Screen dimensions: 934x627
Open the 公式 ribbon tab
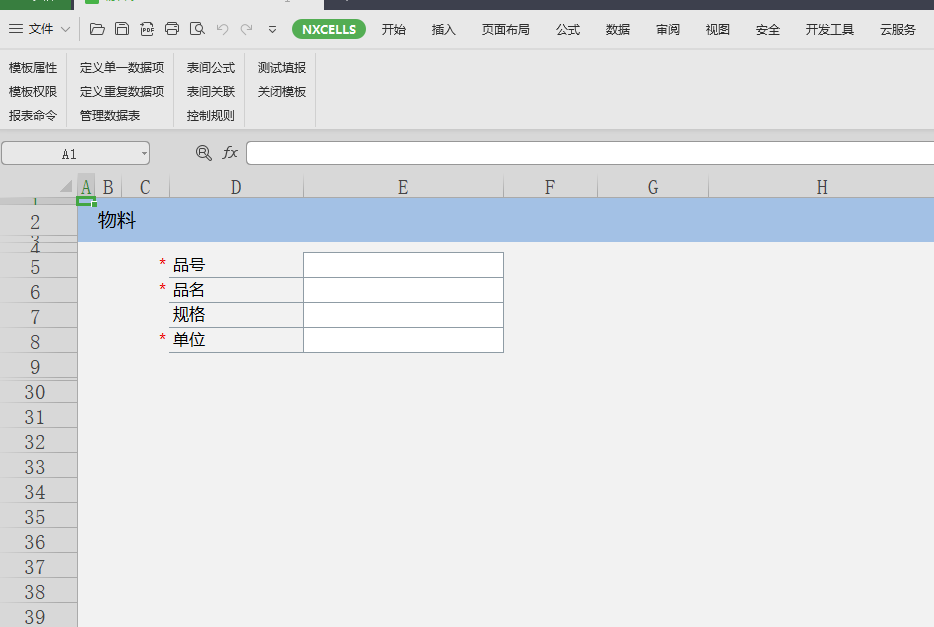(x=568, y=29)
